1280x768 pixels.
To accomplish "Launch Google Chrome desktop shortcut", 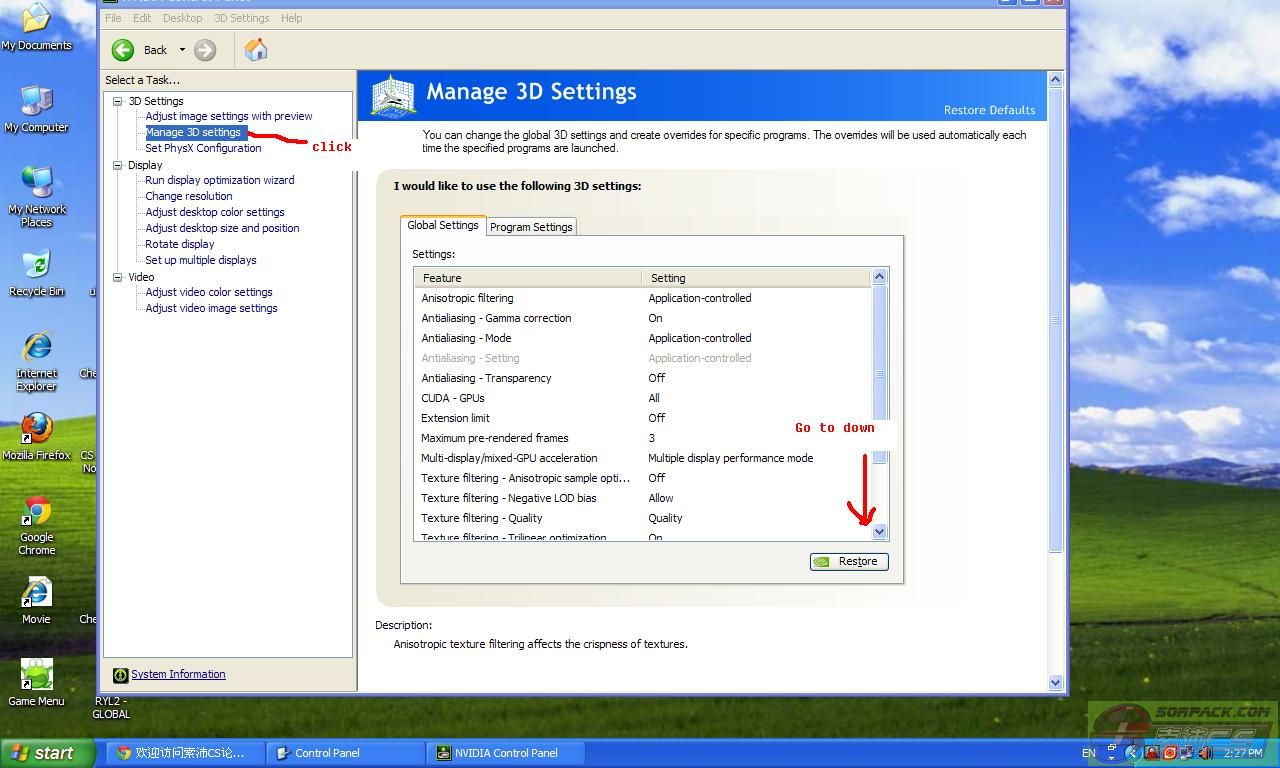I will tap(37, 512).
